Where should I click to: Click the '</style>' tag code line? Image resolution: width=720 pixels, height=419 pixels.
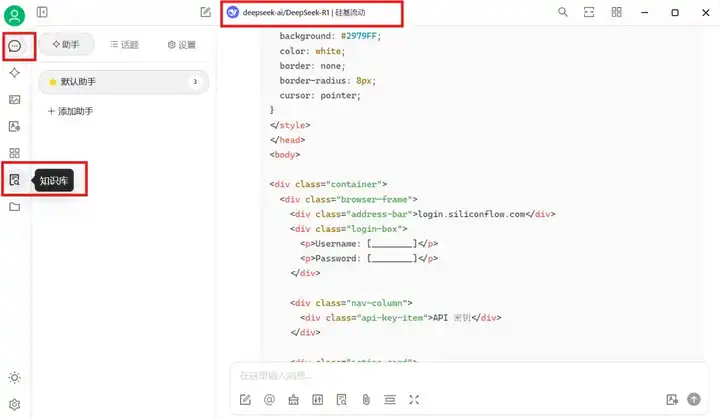point(290,125)
